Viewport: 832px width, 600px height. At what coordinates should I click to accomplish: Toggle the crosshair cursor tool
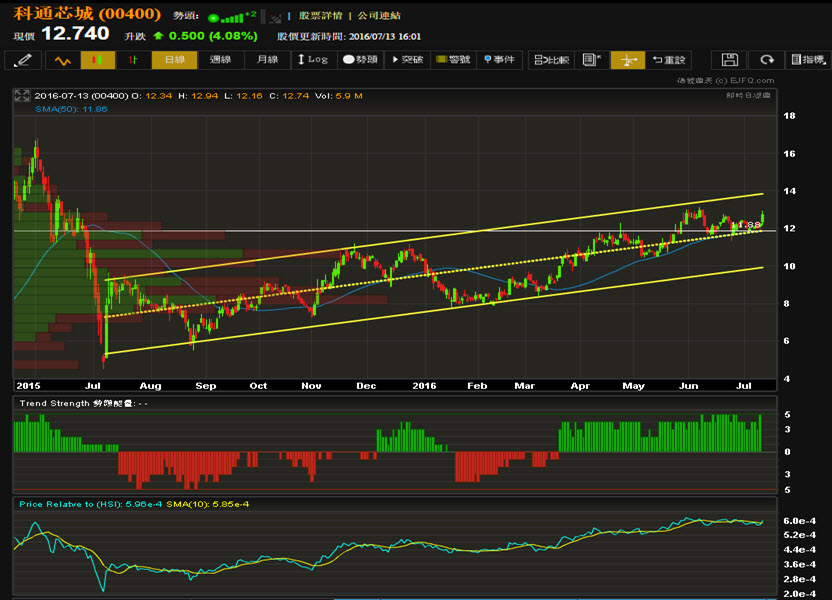pyautogui.click(x=628, y=60)
